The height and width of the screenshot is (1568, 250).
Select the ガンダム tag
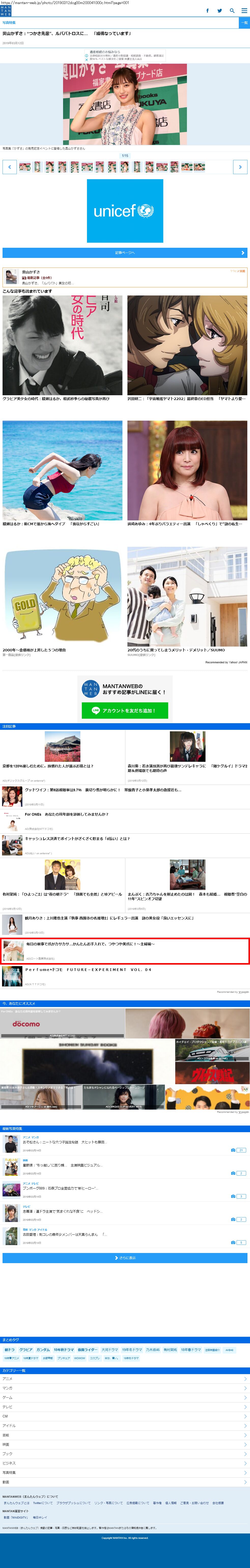43,1349
